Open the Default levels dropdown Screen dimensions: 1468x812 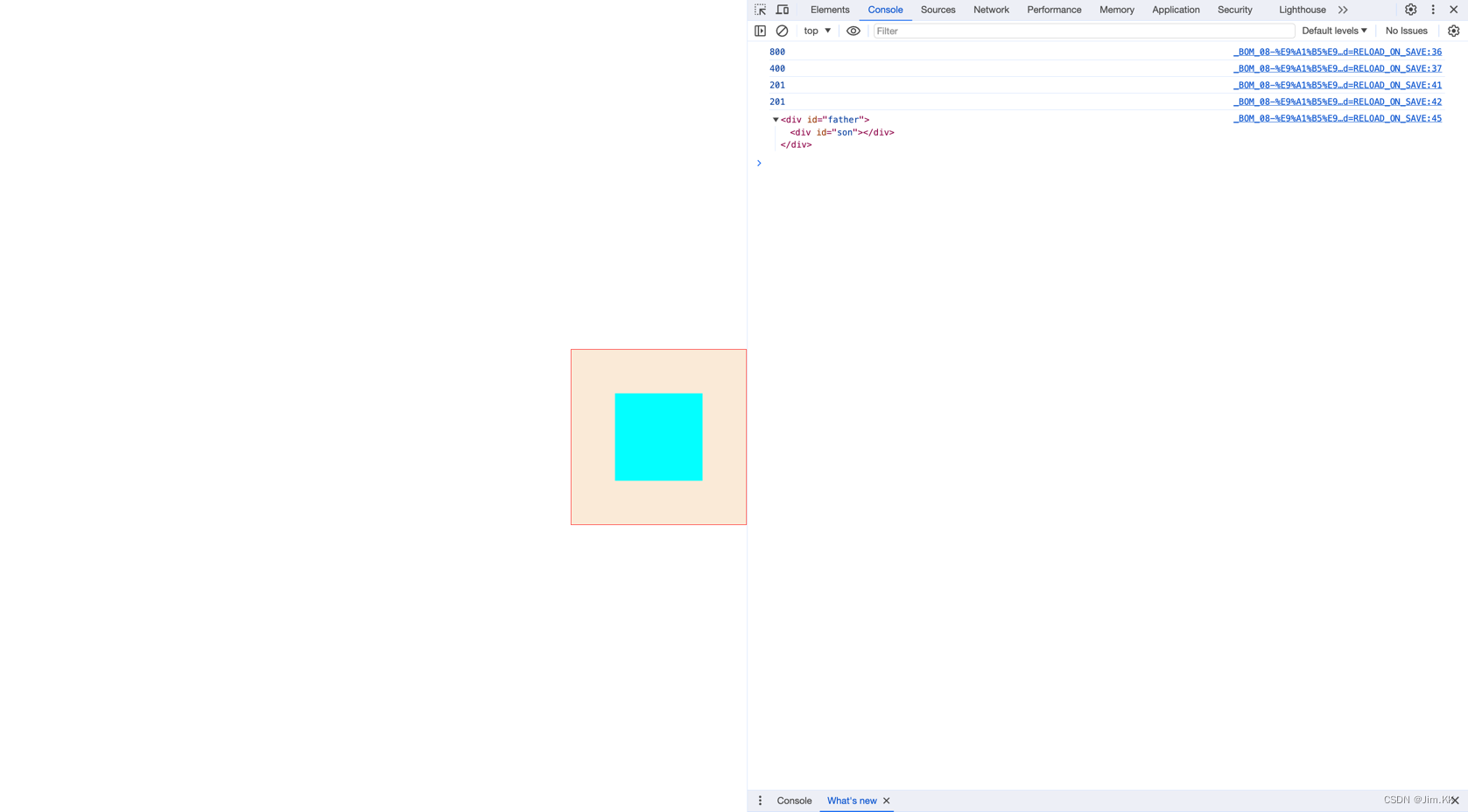tap(1334, 31)
